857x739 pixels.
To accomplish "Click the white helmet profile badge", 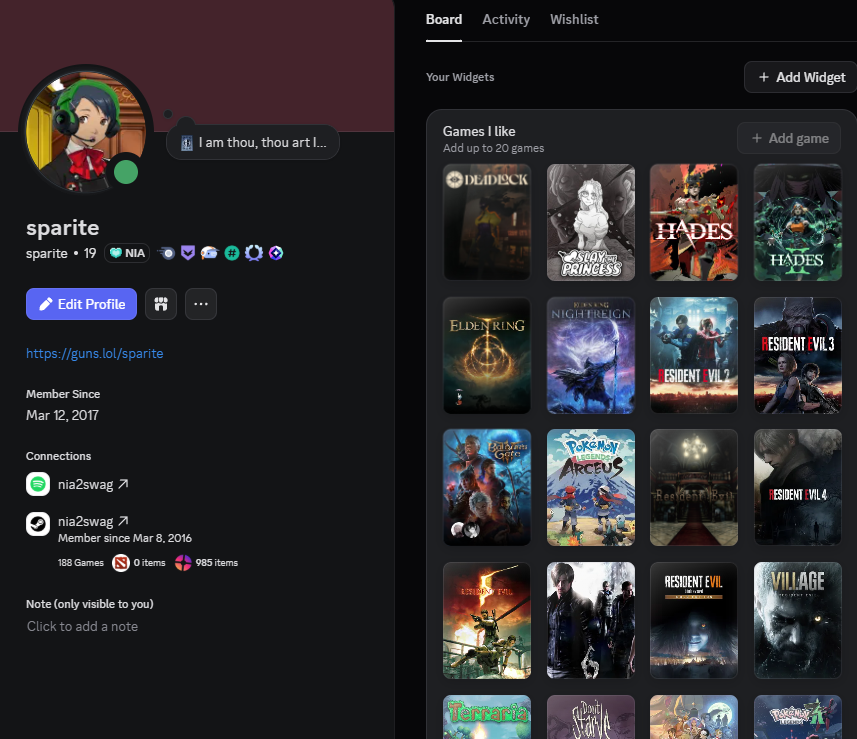I will [x=209, y=253].
